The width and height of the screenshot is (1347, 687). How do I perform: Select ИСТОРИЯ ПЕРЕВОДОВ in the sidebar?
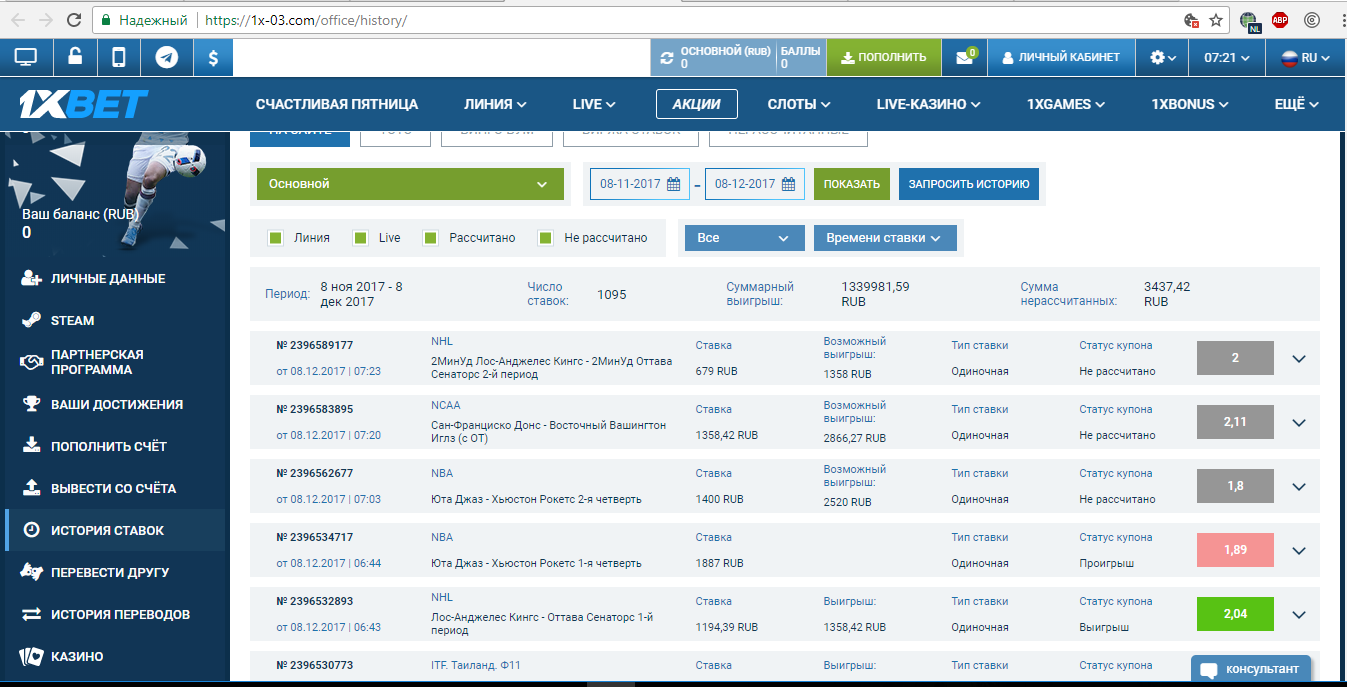point(120,614)
